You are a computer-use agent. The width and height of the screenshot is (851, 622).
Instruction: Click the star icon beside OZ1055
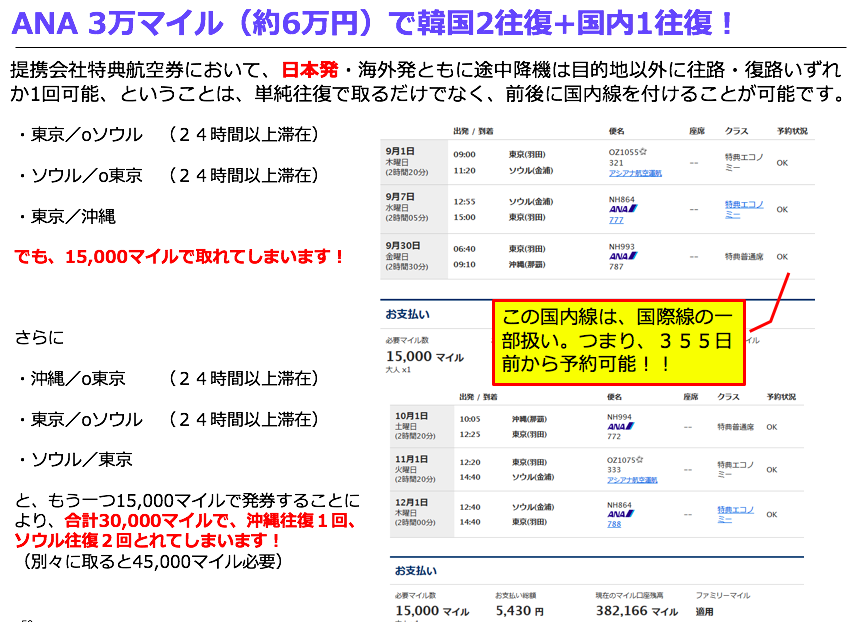click(x=643, y=152)
